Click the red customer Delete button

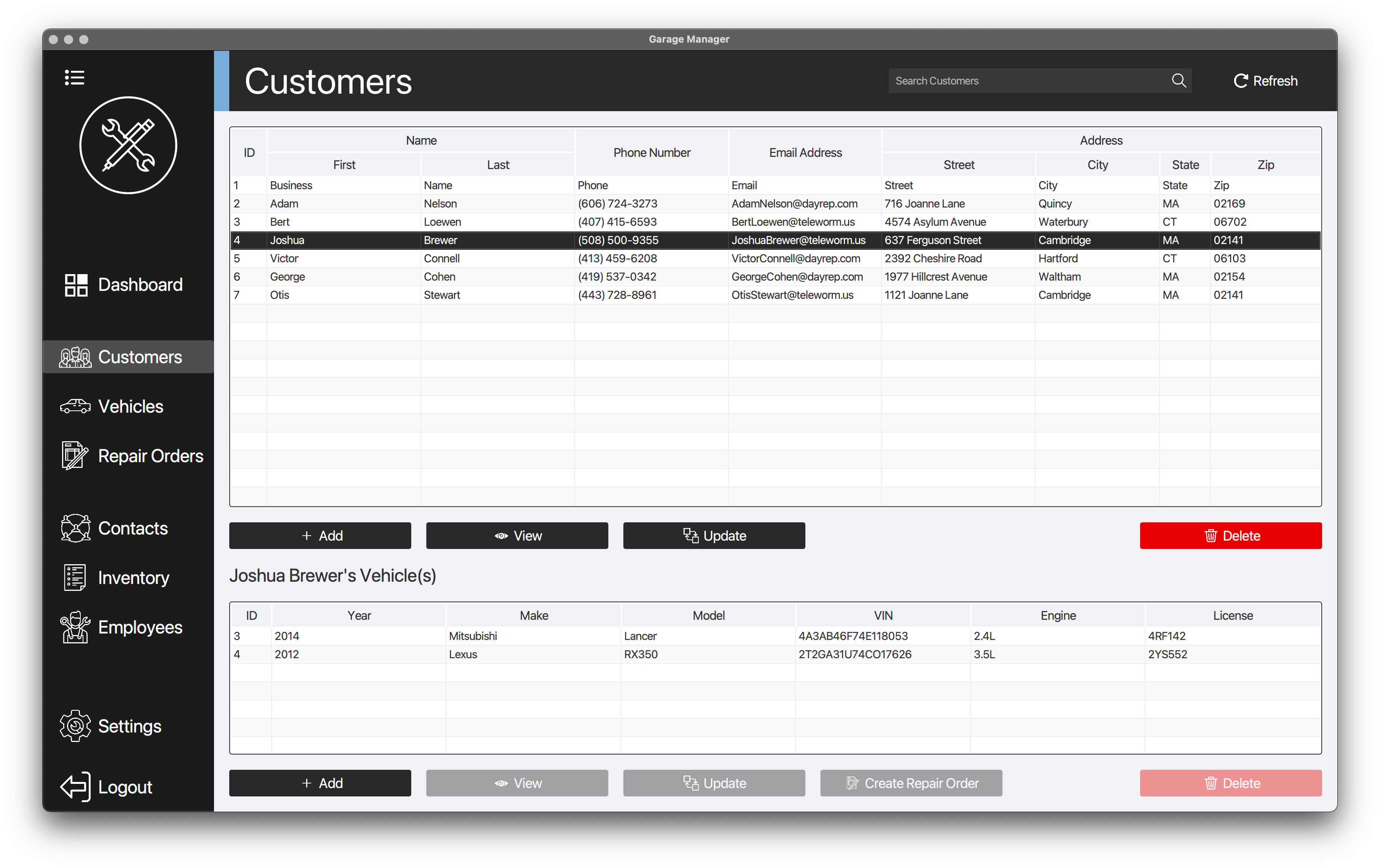[x=1230, y=536]
